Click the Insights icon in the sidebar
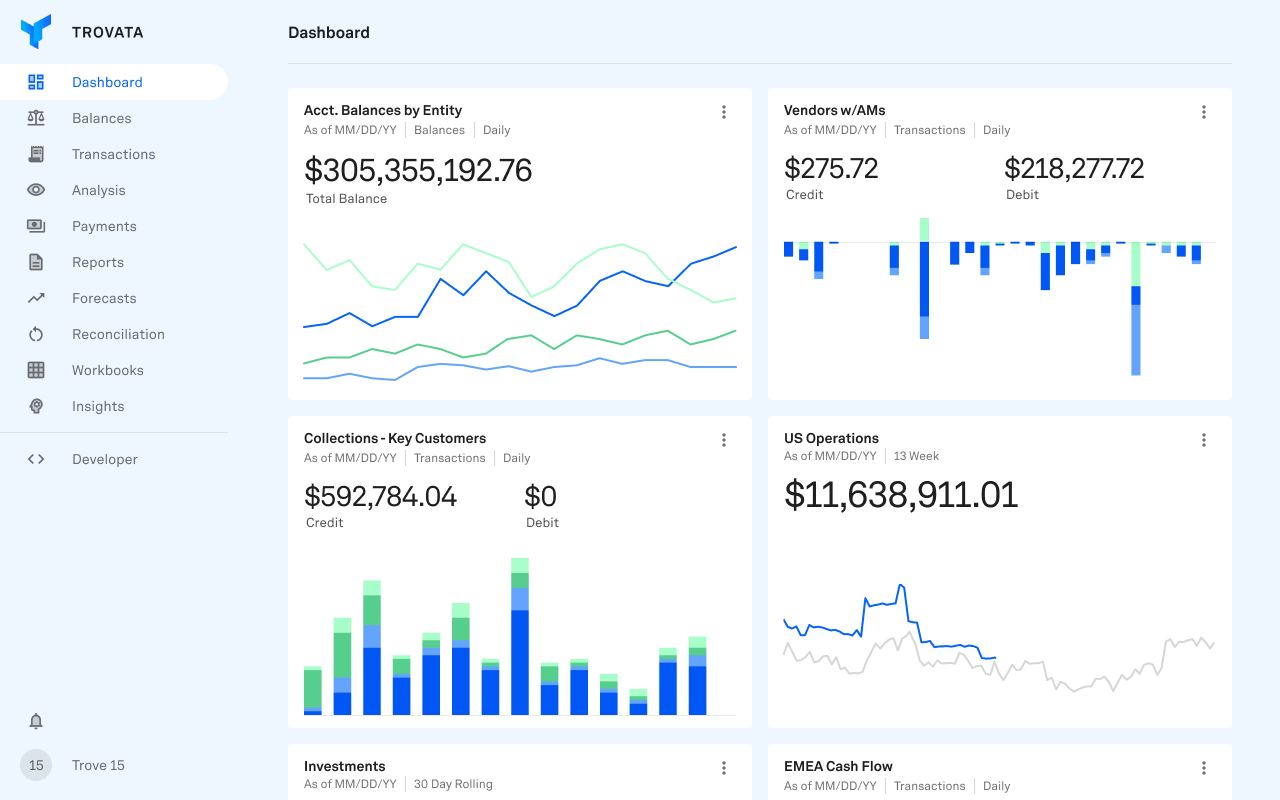Image resolution: width=1280 pixels, height=800 pixels. (x=36, y=406)
